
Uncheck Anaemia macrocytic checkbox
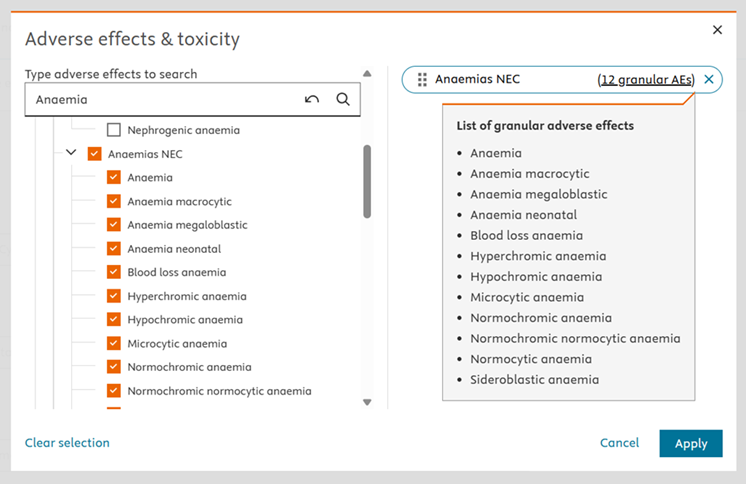[x=114, y=201]
